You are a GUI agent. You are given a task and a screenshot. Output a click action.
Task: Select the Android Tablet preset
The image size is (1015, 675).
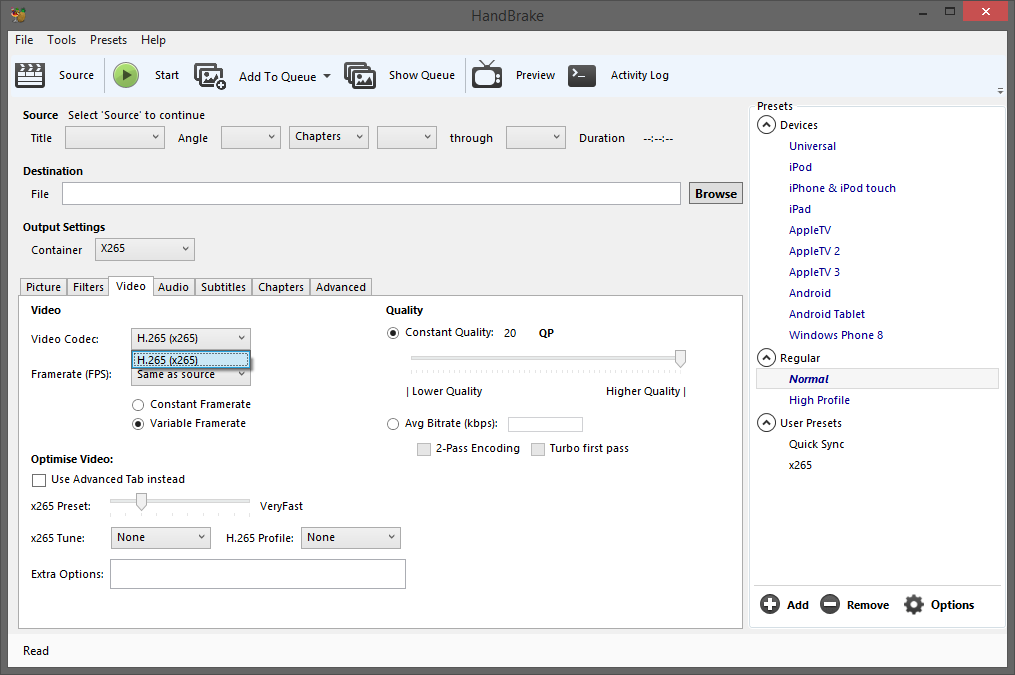(x=827, y=315)
